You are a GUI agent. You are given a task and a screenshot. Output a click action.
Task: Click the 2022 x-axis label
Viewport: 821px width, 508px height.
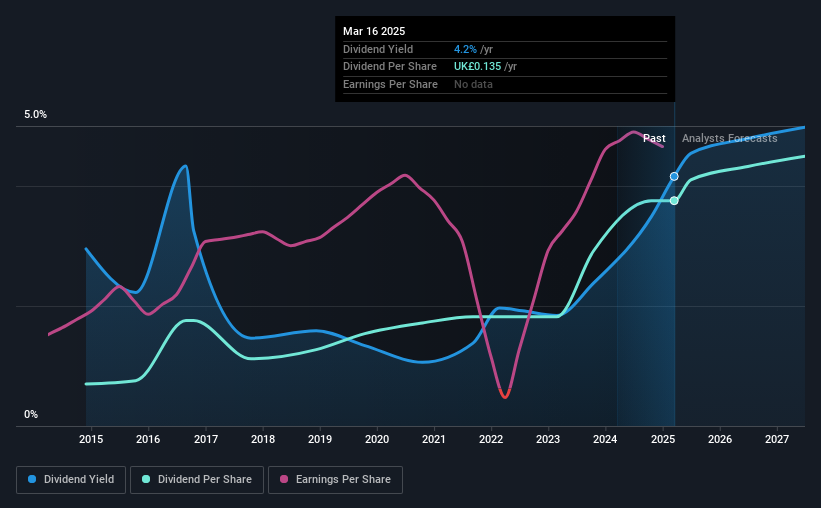491,439
